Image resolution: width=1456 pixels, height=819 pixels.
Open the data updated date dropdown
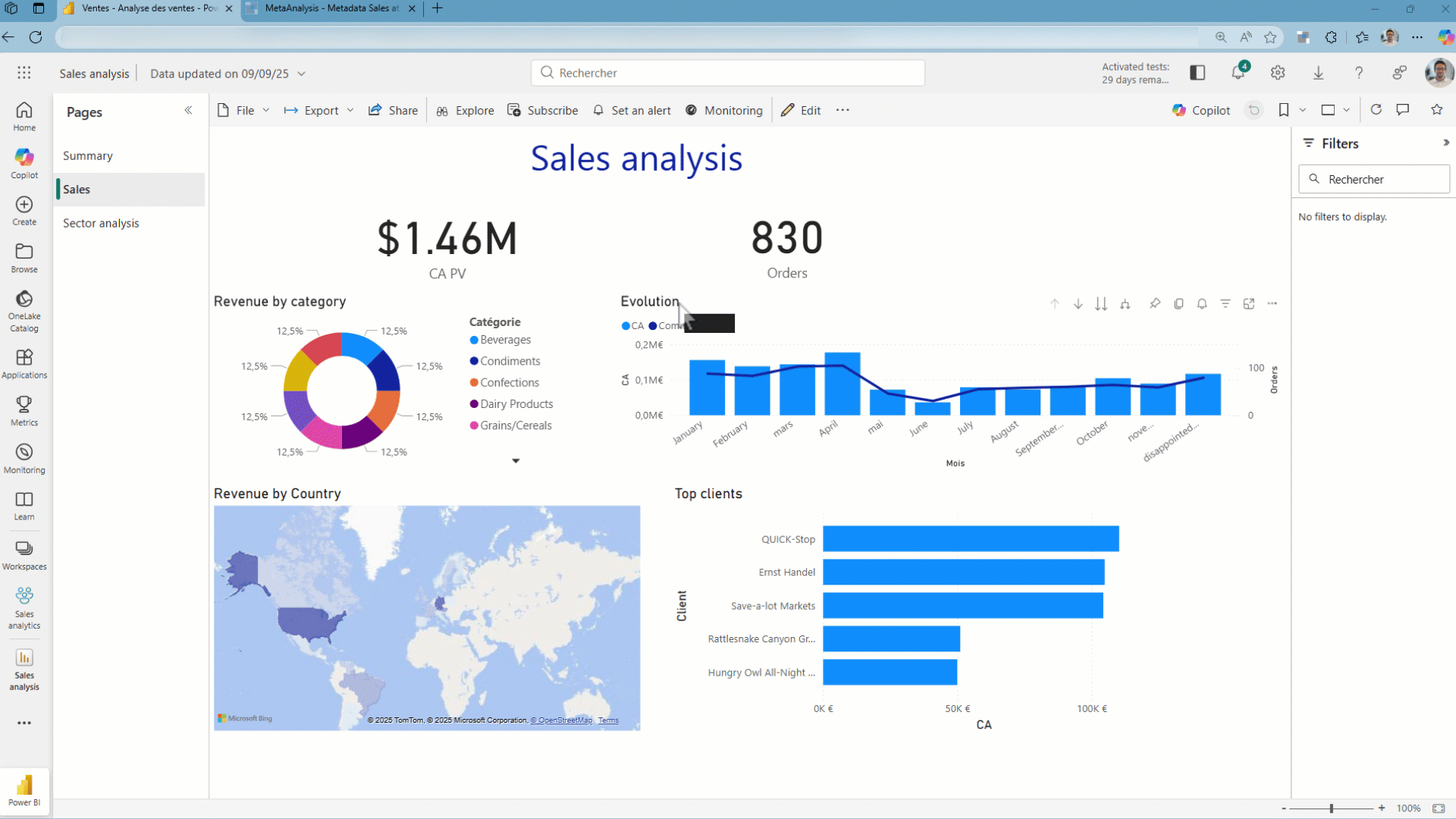302,74
